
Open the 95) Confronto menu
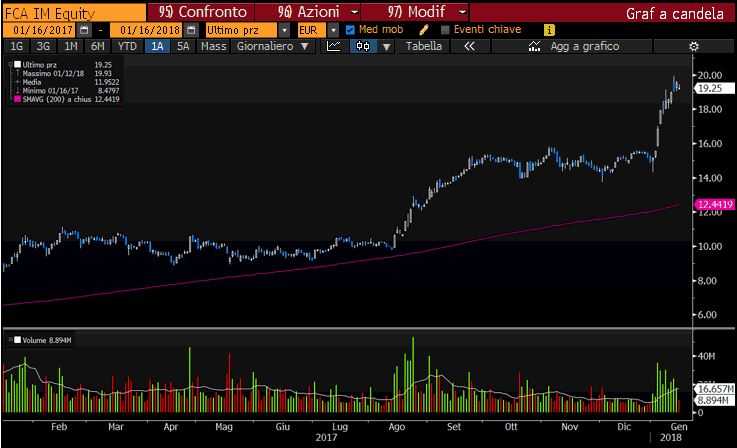point(202,12)
